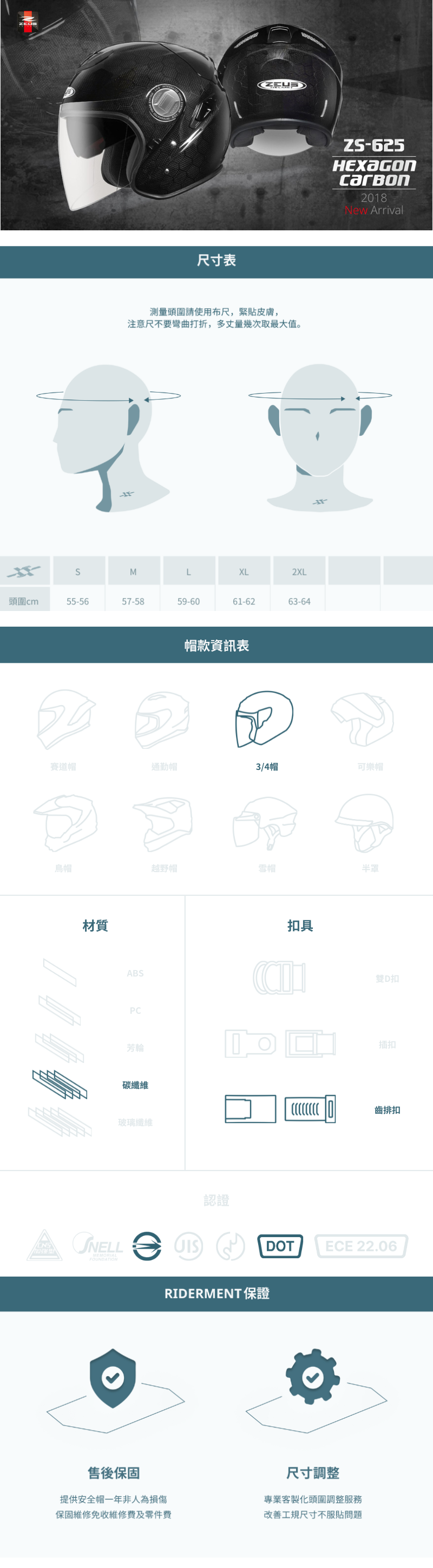Select the M size column header
The image size is (433, 1568).
[x=133, y=571]
